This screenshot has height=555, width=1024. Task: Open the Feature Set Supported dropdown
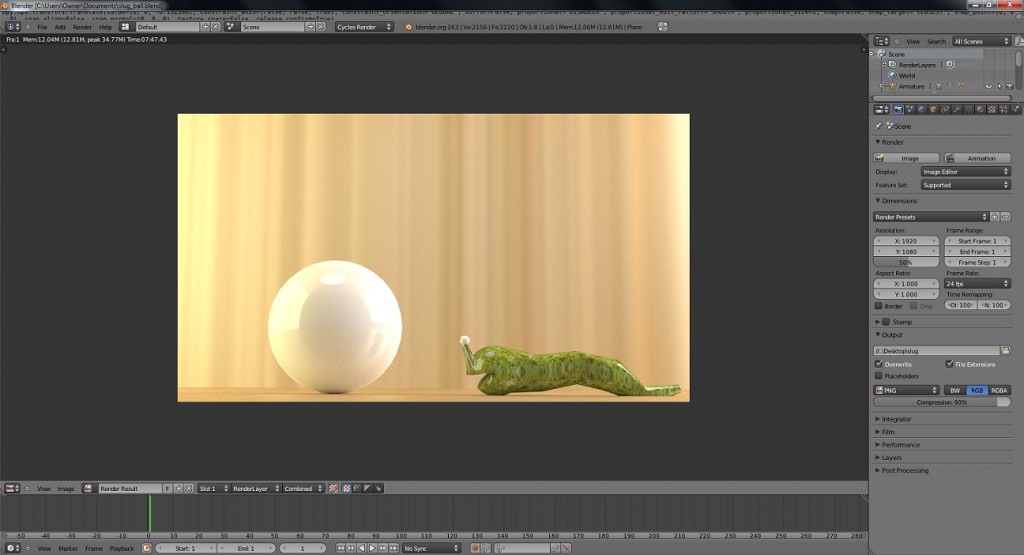click(965, 185)
